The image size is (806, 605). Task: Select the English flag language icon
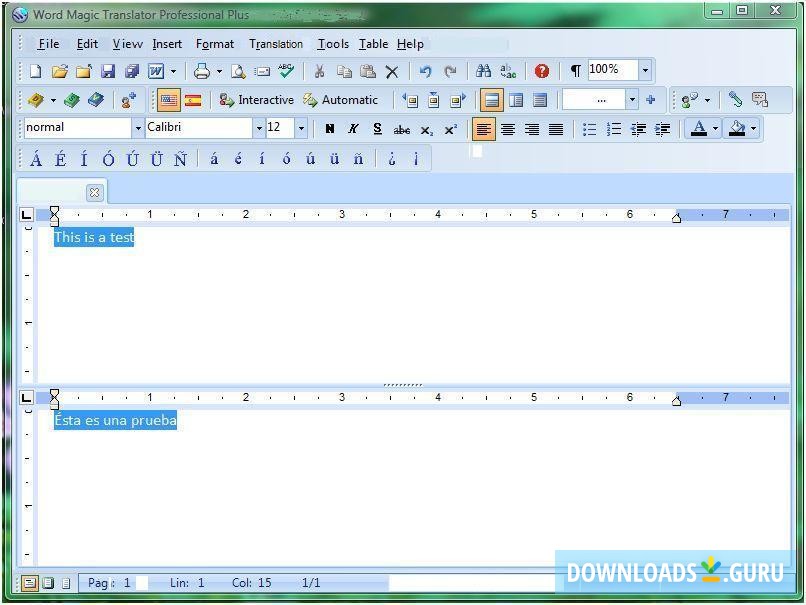(x=169, y=100)
